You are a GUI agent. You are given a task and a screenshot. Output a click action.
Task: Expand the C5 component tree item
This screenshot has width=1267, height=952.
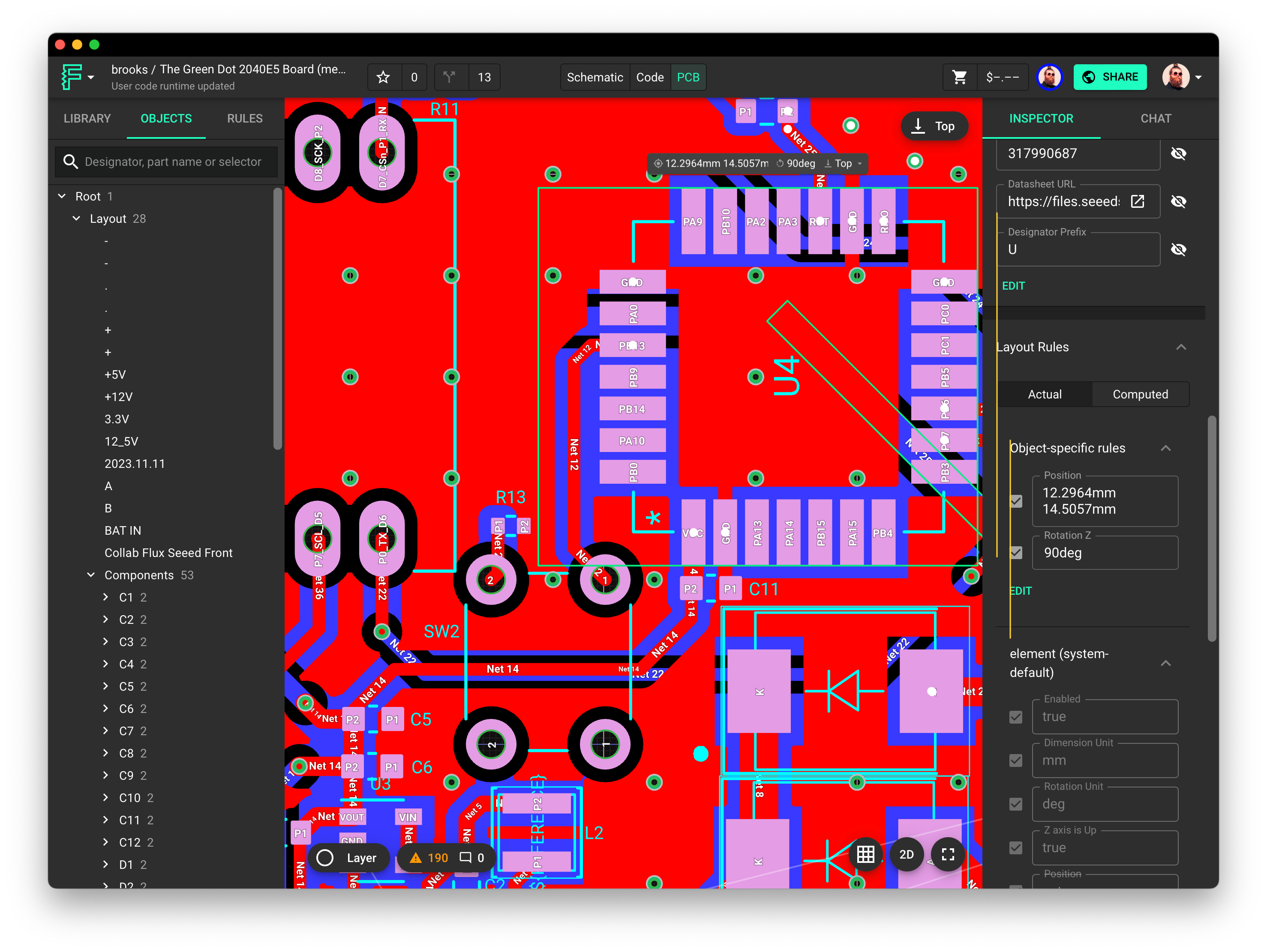(x=106, y=686)
